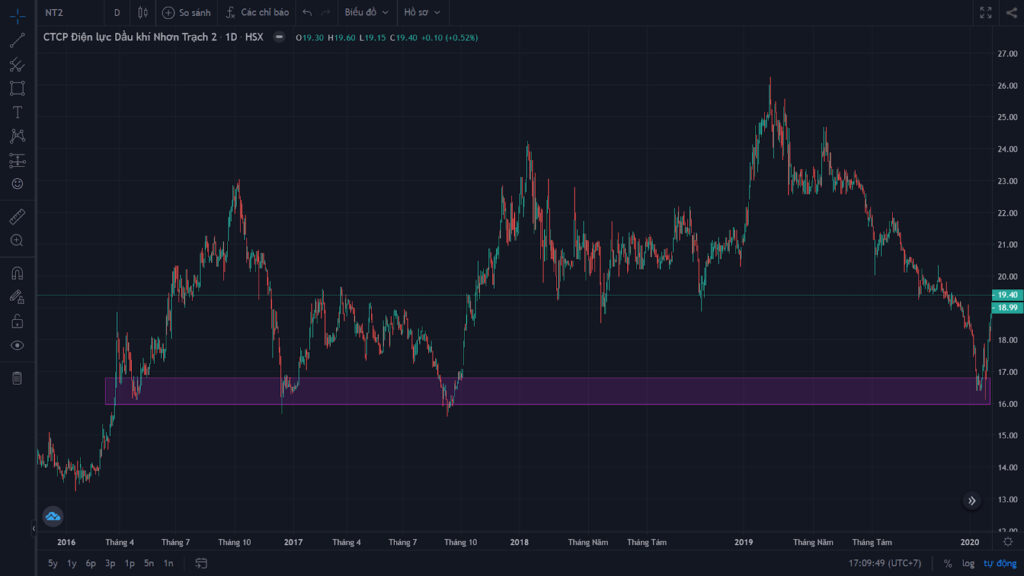Image resolution: width=1024 pixels, height=576 pixels.
Task: Activate the zoom in magnifier tool
Action: point(18,240)
